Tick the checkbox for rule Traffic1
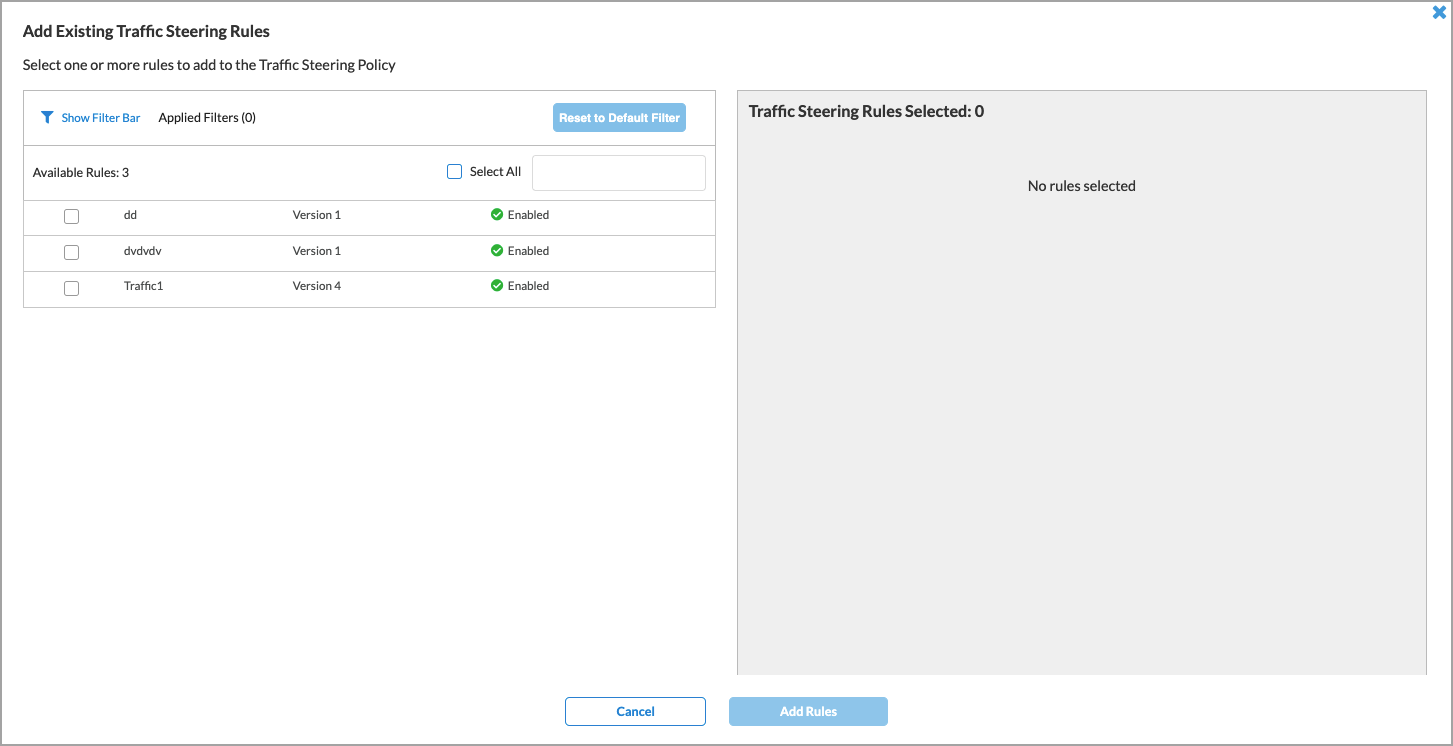Image resolution: width=1453 pixels, height=746 pixels. 71,288
